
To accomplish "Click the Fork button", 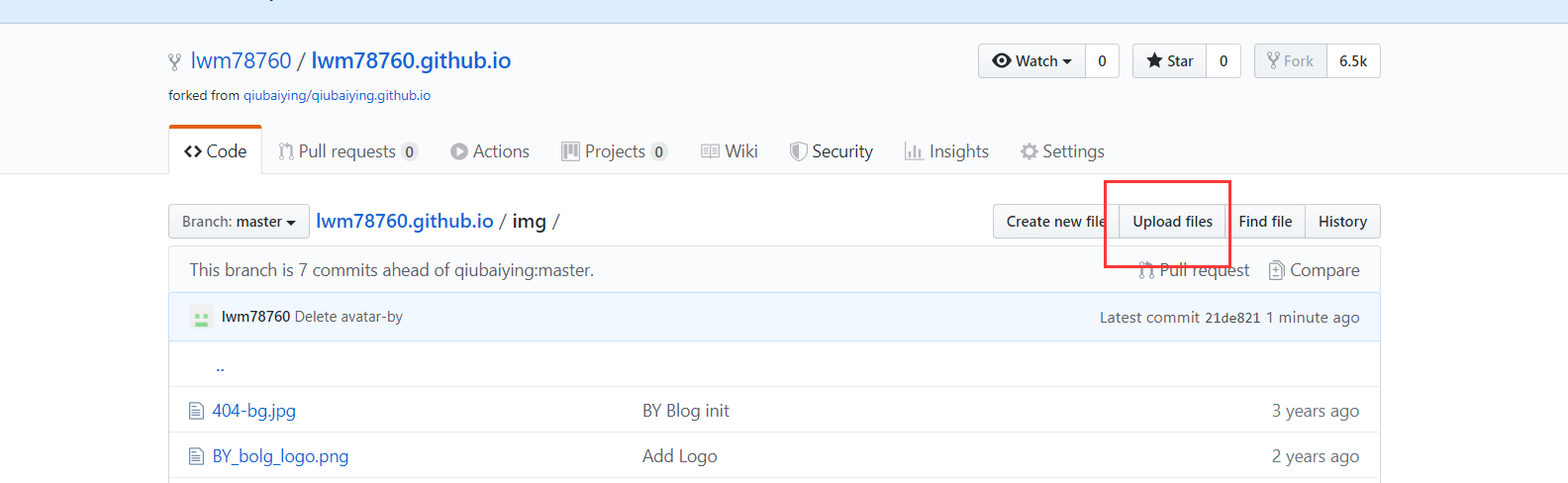I will click(x=1290, y=61).
